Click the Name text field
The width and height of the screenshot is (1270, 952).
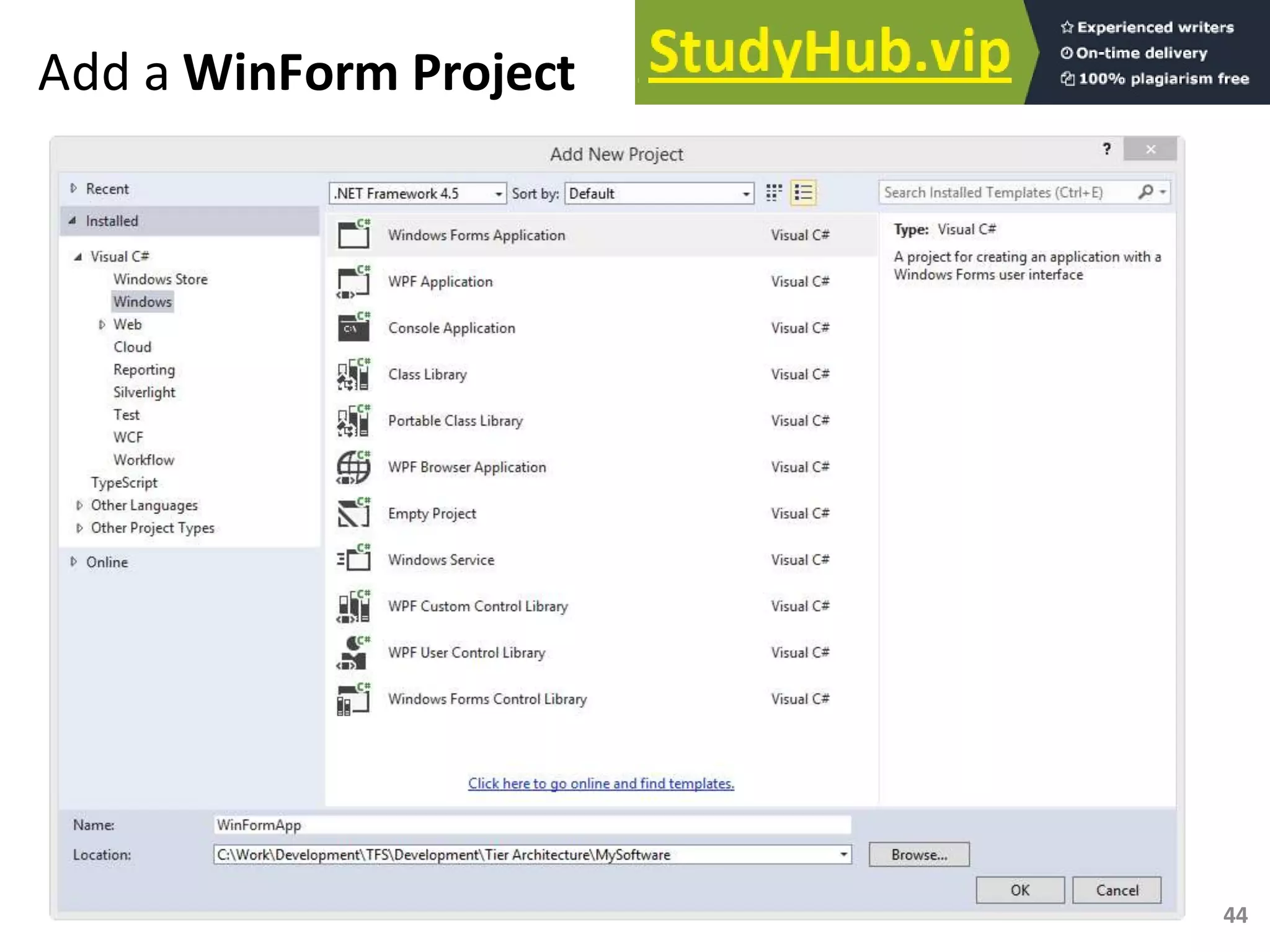[x=532, y=825]
